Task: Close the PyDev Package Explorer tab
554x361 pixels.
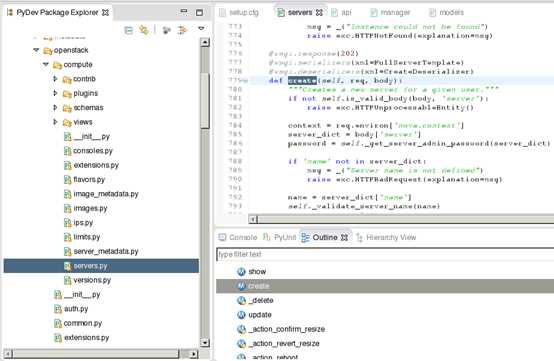Action: (x=105, y=13)
